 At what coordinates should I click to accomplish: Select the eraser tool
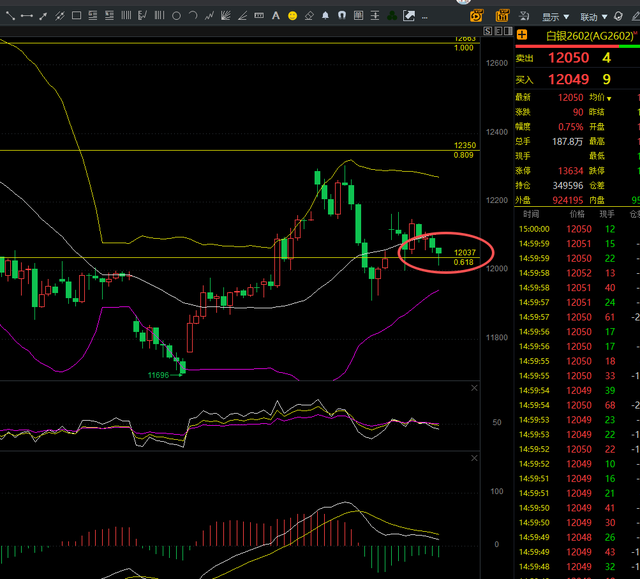point(309,16)
